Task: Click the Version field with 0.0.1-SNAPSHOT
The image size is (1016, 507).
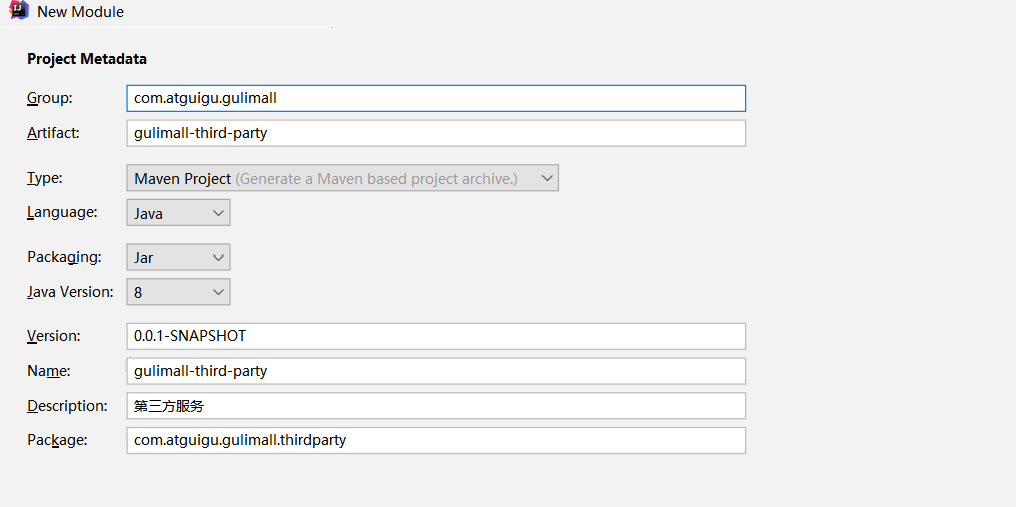Action: pos(436,336)
